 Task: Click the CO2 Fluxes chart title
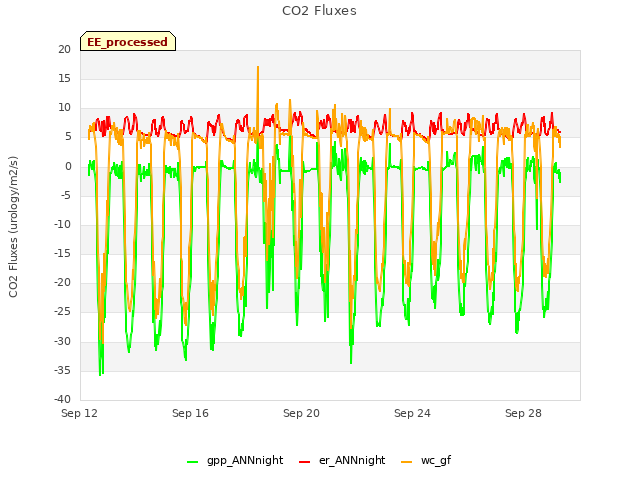coord(319,11)
